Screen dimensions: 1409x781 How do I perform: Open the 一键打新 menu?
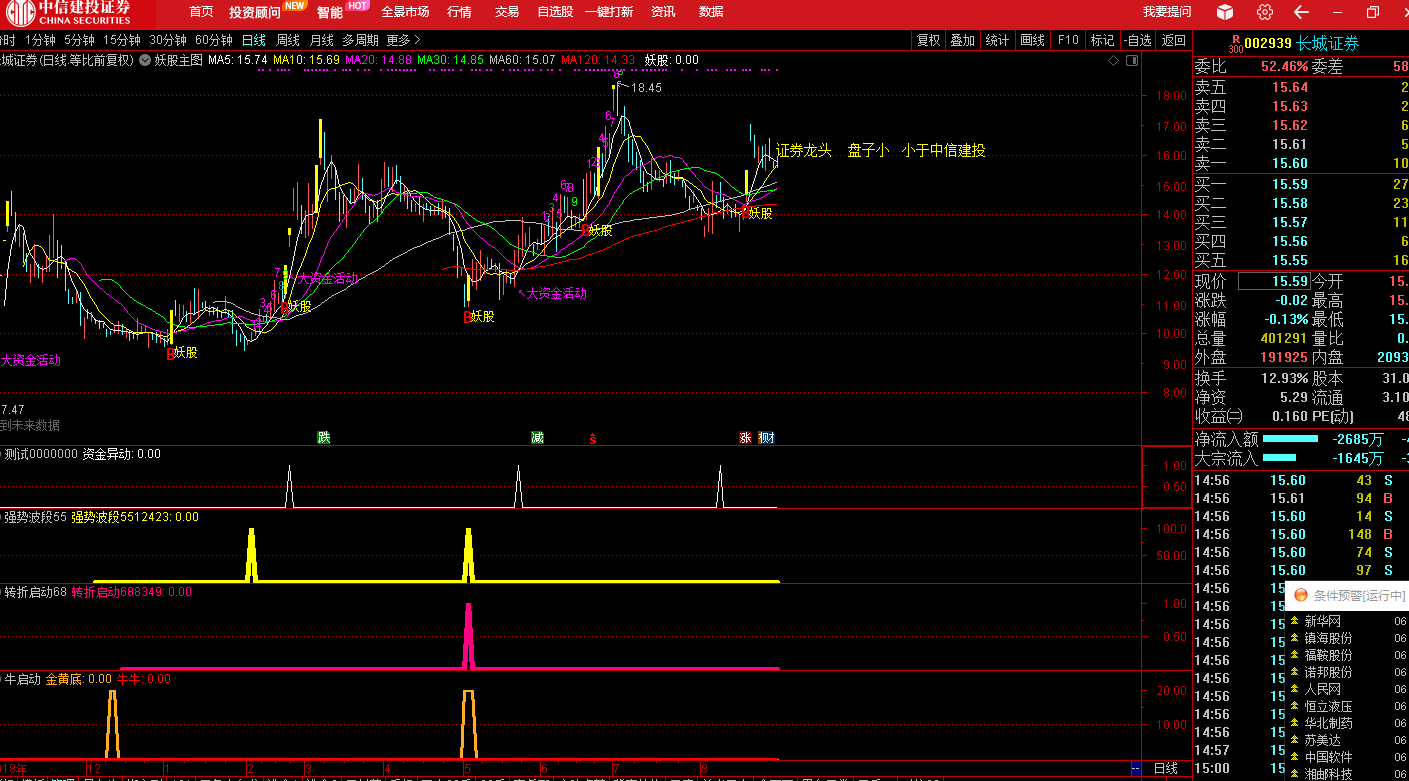pos(610,12)
